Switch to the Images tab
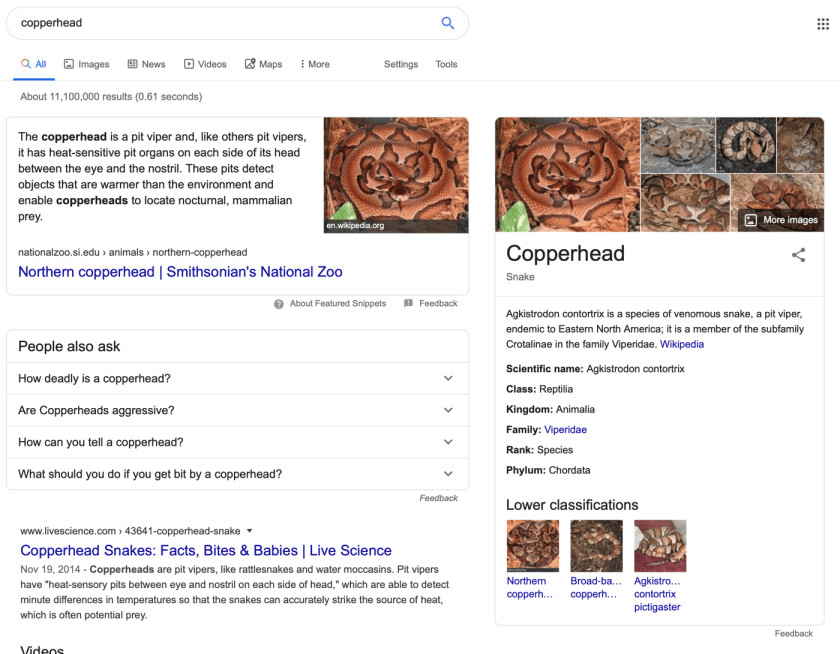840x654 pixels. [x=86, y=64]
